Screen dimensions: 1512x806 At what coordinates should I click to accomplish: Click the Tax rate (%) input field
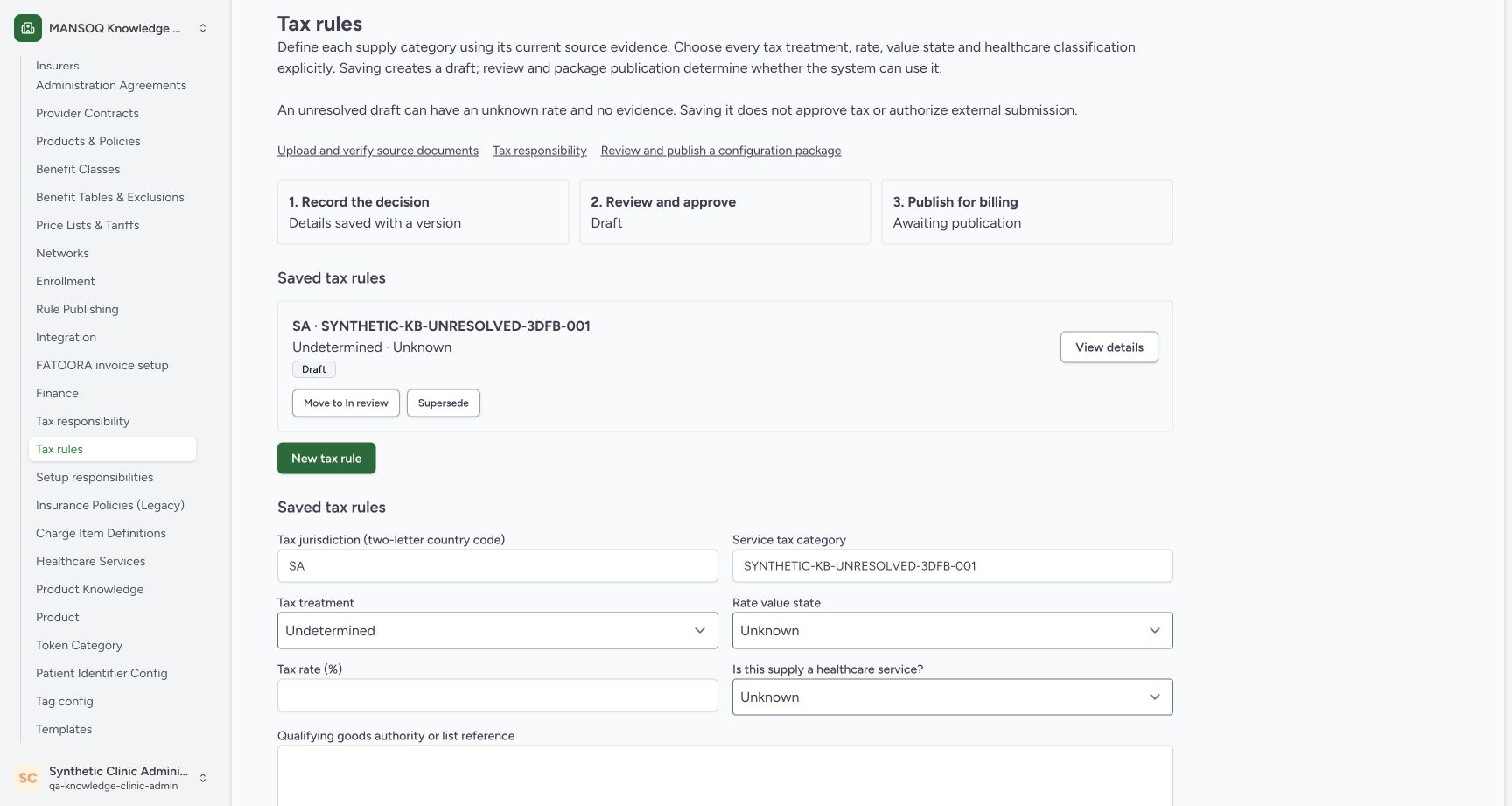[497, 695]
